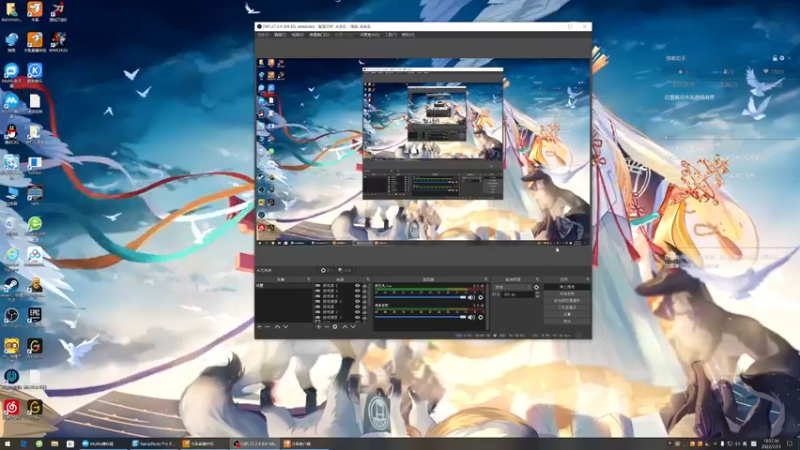The height and width of the screenshot is (450, 800).
Task: Open the OBS Studio desktop shortcut
Action: pyautogui.click(x=11, y=317)
